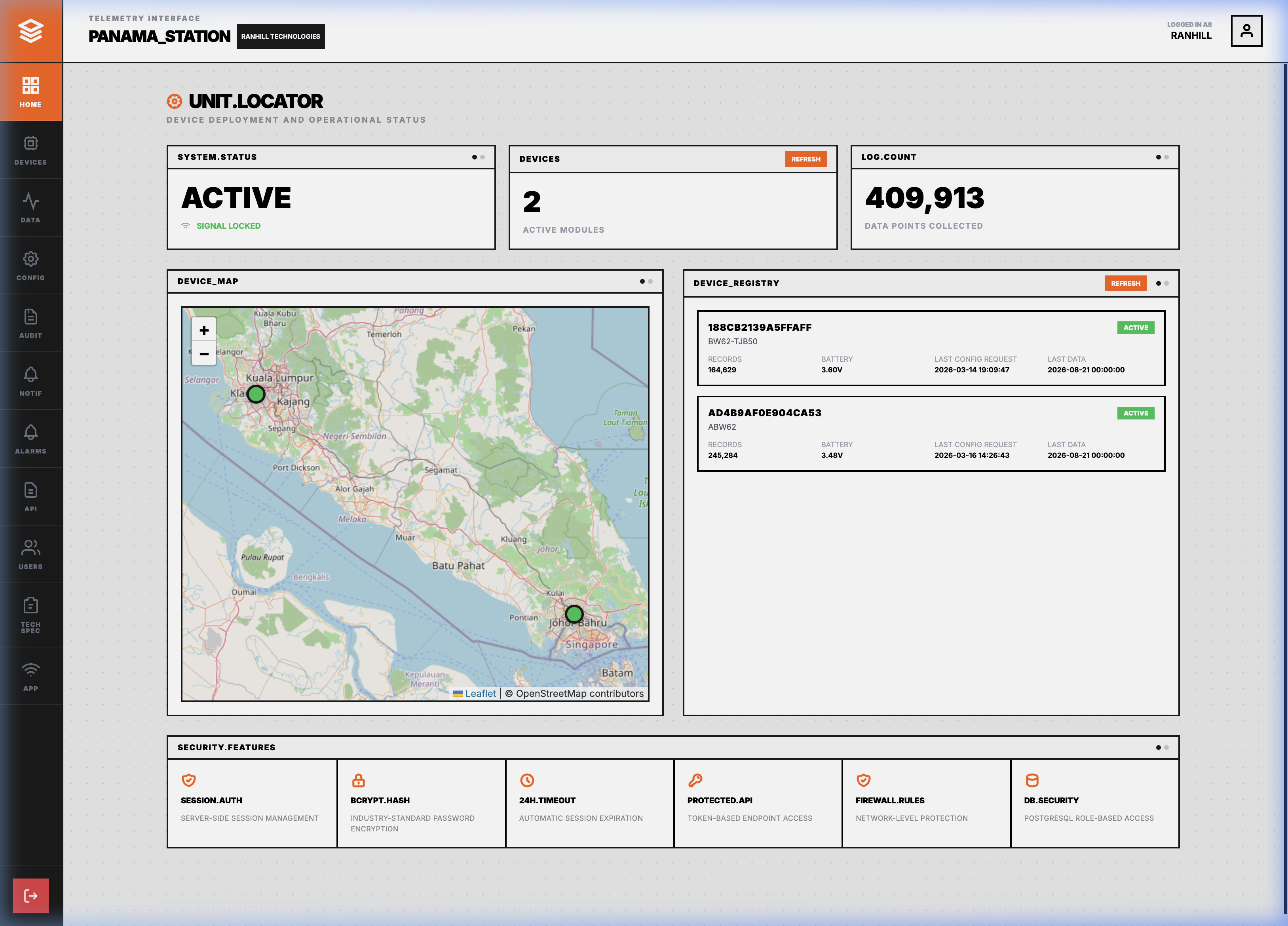Click the RANHILL logged-in username
The width and height of the screenshot is (1288, 926).
(x=1191, y=35)
